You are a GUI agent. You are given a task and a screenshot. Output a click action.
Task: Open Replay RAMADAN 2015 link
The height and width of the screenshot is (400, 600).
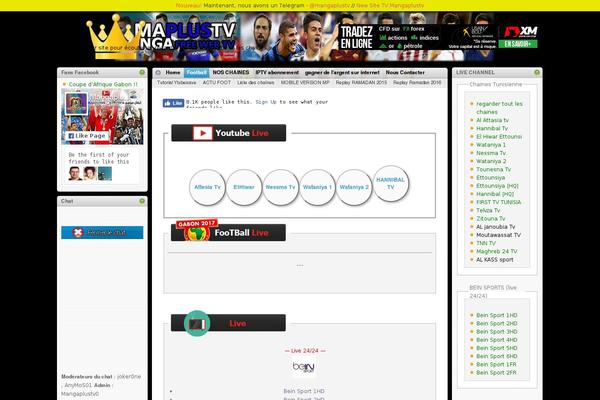pyautogui.click(x=361, y=83)
